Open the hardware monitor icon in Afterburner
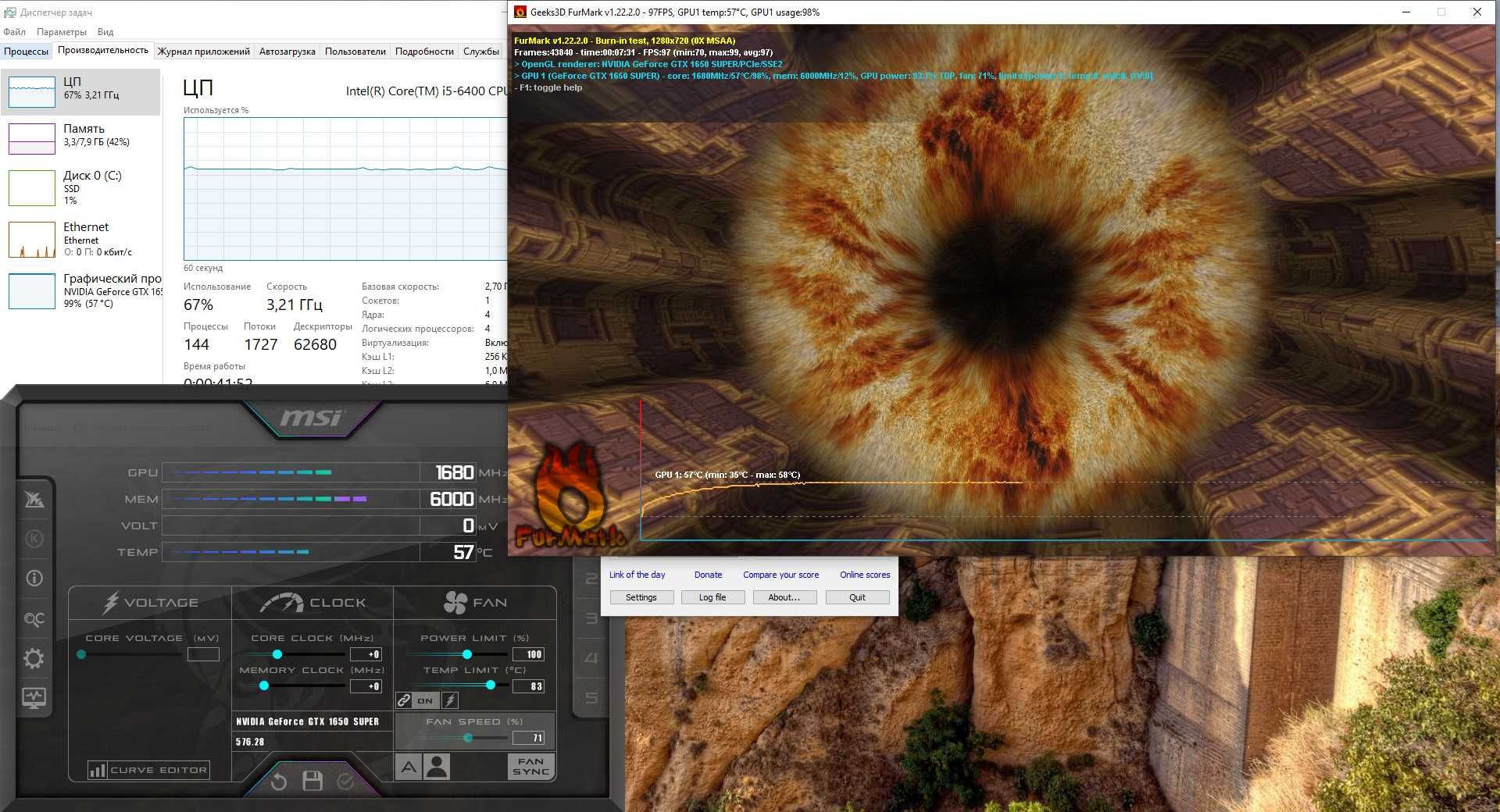This screenshot has width=1500, height=812. [x=34, y=697]
